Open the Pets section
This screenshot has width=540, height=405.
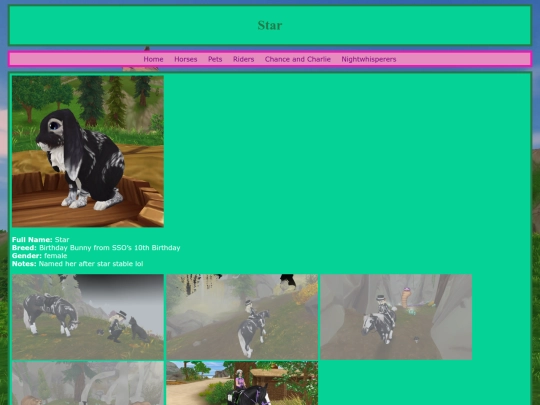(x=215, y=59)
